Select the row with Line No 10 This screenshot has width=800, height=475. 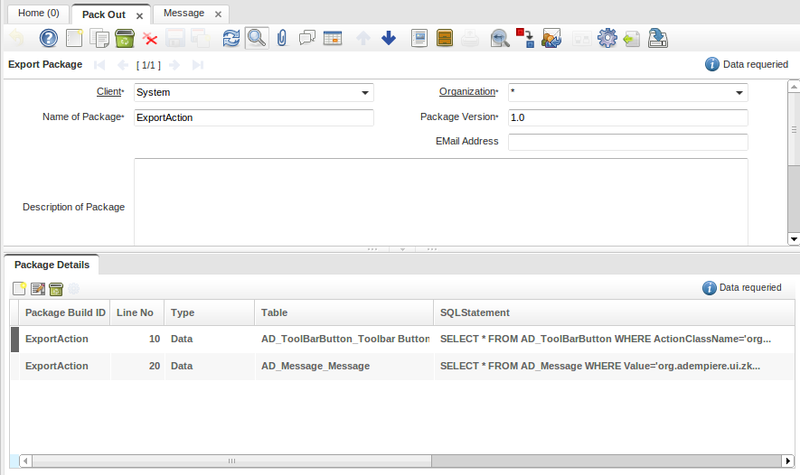[x=402, y=339]
